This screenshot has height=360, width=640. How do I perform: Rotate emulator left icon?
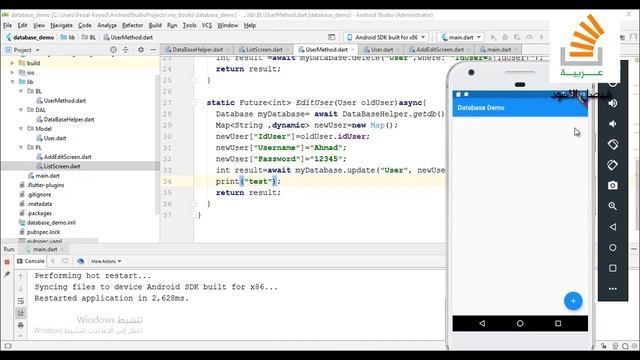click(613, 144)
